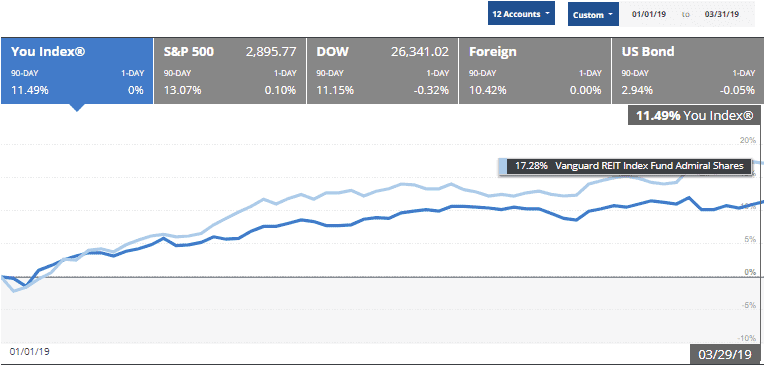Click the 5% y-axis label
This screenshot has height=365, width=764.
(x=750, y=239)
